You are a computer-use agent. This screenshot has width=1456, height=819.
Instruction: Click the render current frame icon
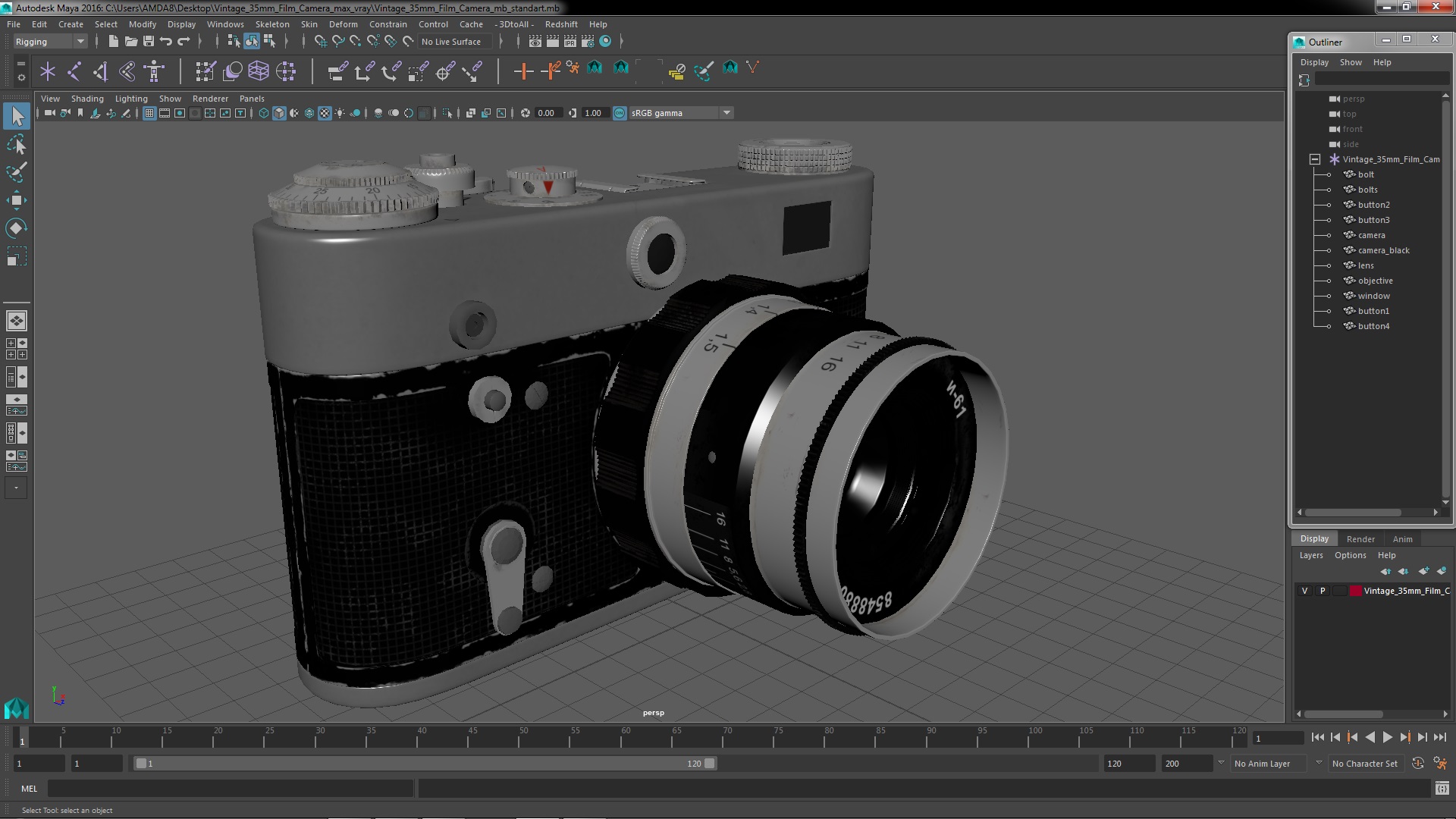click(552, 42)
